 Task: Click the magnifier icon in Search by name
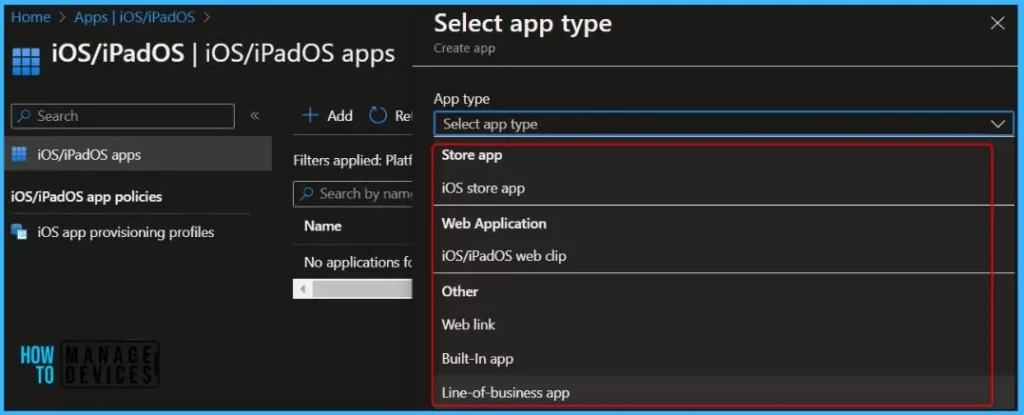(306, 194)
